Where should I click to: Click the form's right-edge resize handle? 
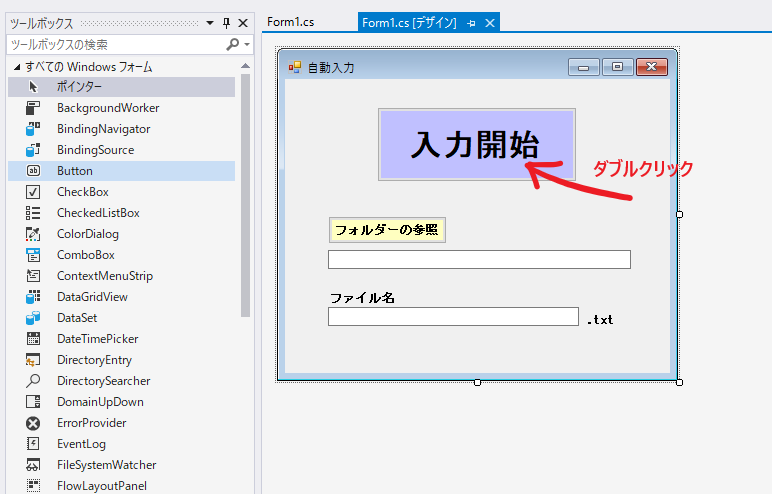pyautogui.click(x=679, y=214)
